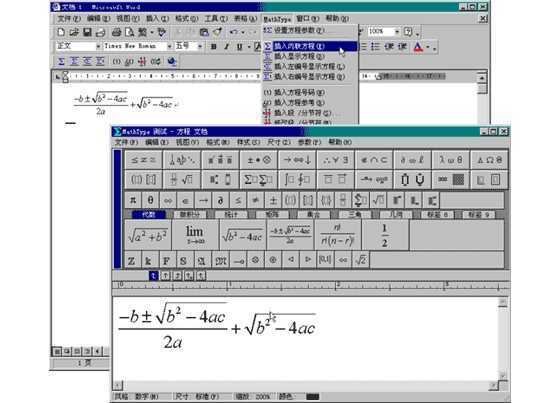Click first sigma icon on MathType toolbar in Word
Image resolution: width=560 pixels, height=403 pixels.
coord(61,61)
